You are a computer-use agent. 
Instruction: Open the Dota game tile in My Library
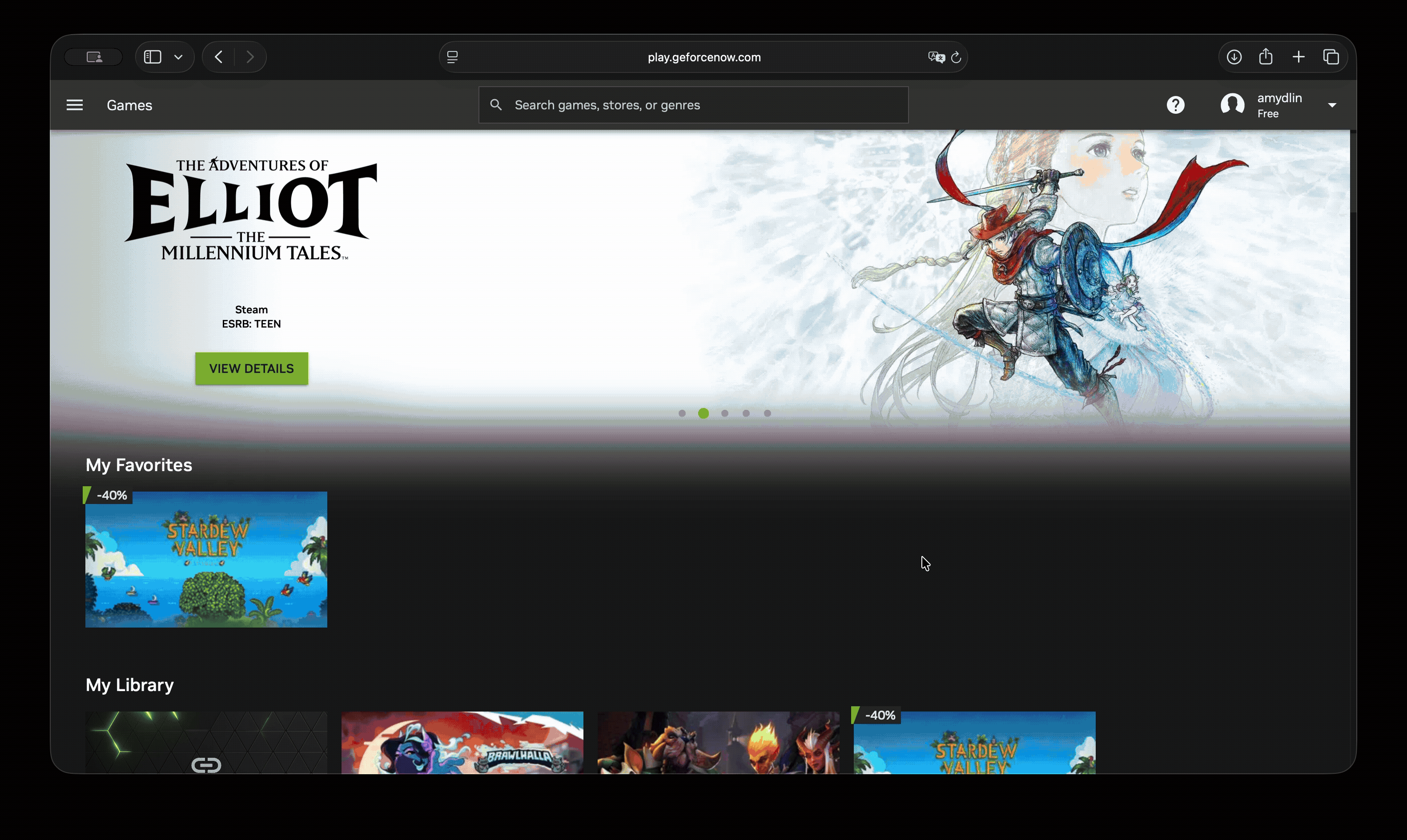coord(719,743)
